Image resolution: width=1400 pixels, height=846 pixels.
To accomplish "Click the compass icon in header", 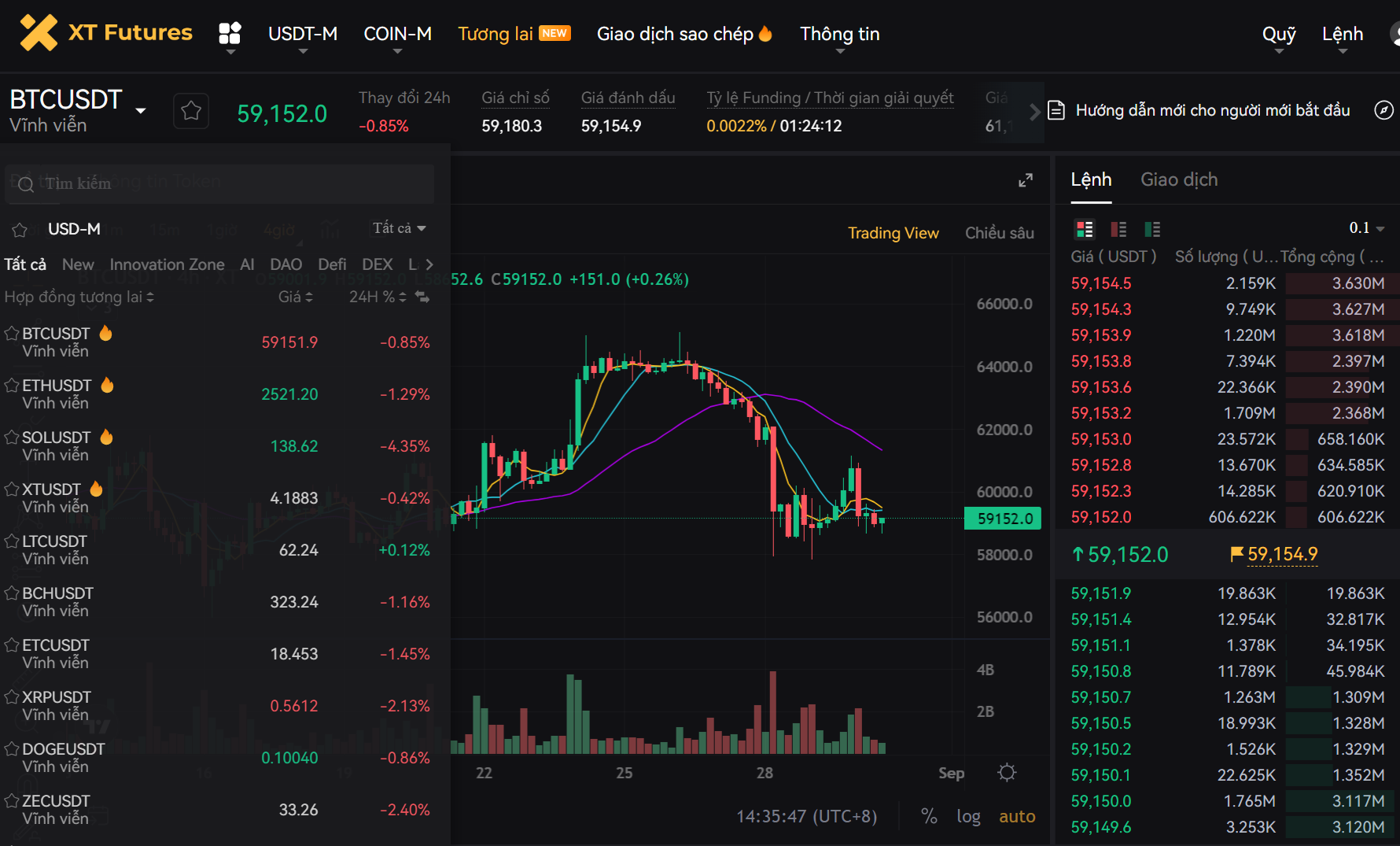I will coord(1383,110).
